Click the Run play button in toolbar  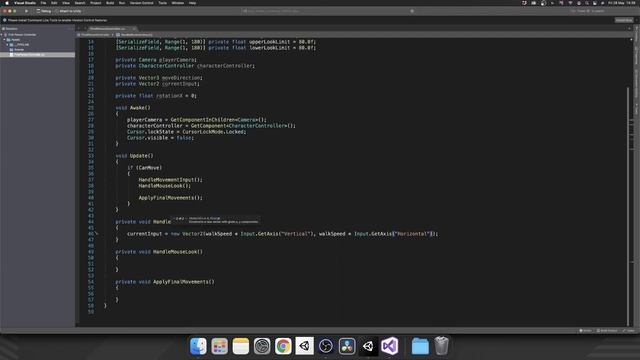27,11
